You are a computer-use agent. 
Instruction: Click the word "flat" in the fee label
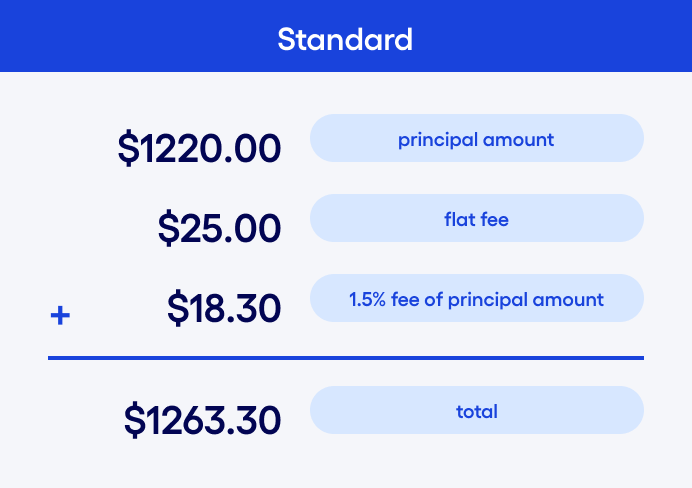[x=458, y=219]
